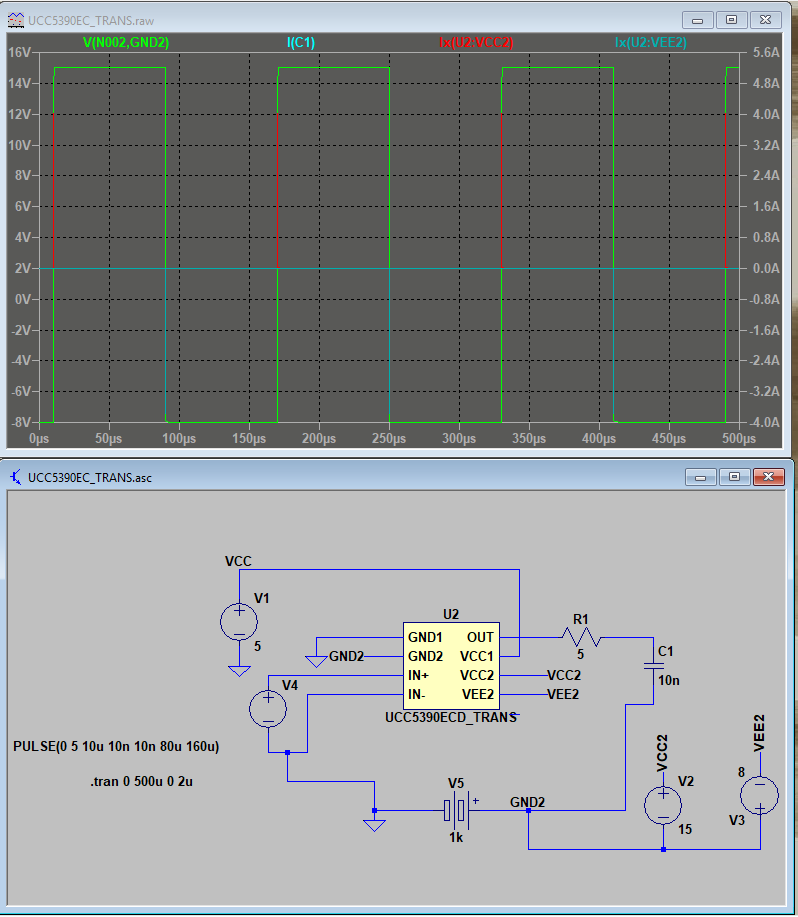Click the waveform window title icon

click(x=16, y=20)
